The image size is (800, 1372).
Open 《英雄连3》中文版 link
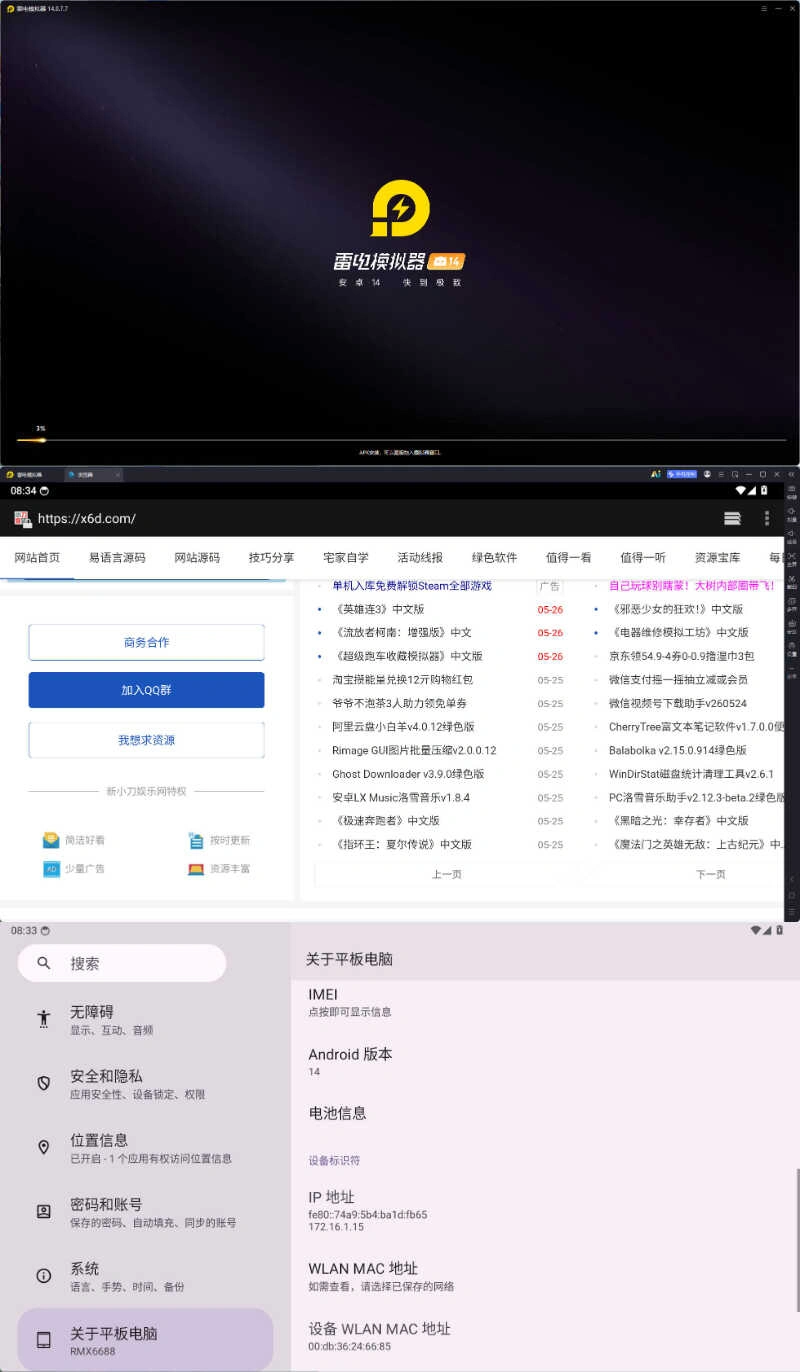click(x=379, y=609)
